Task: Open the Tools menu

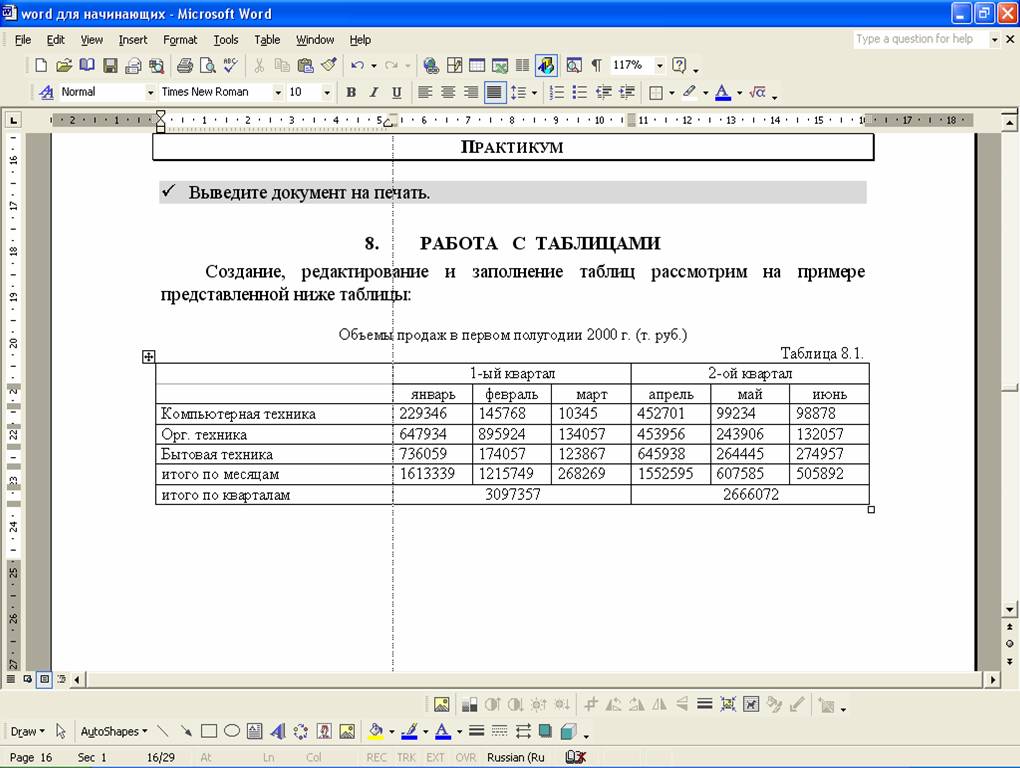Action: tap(226, 40)
